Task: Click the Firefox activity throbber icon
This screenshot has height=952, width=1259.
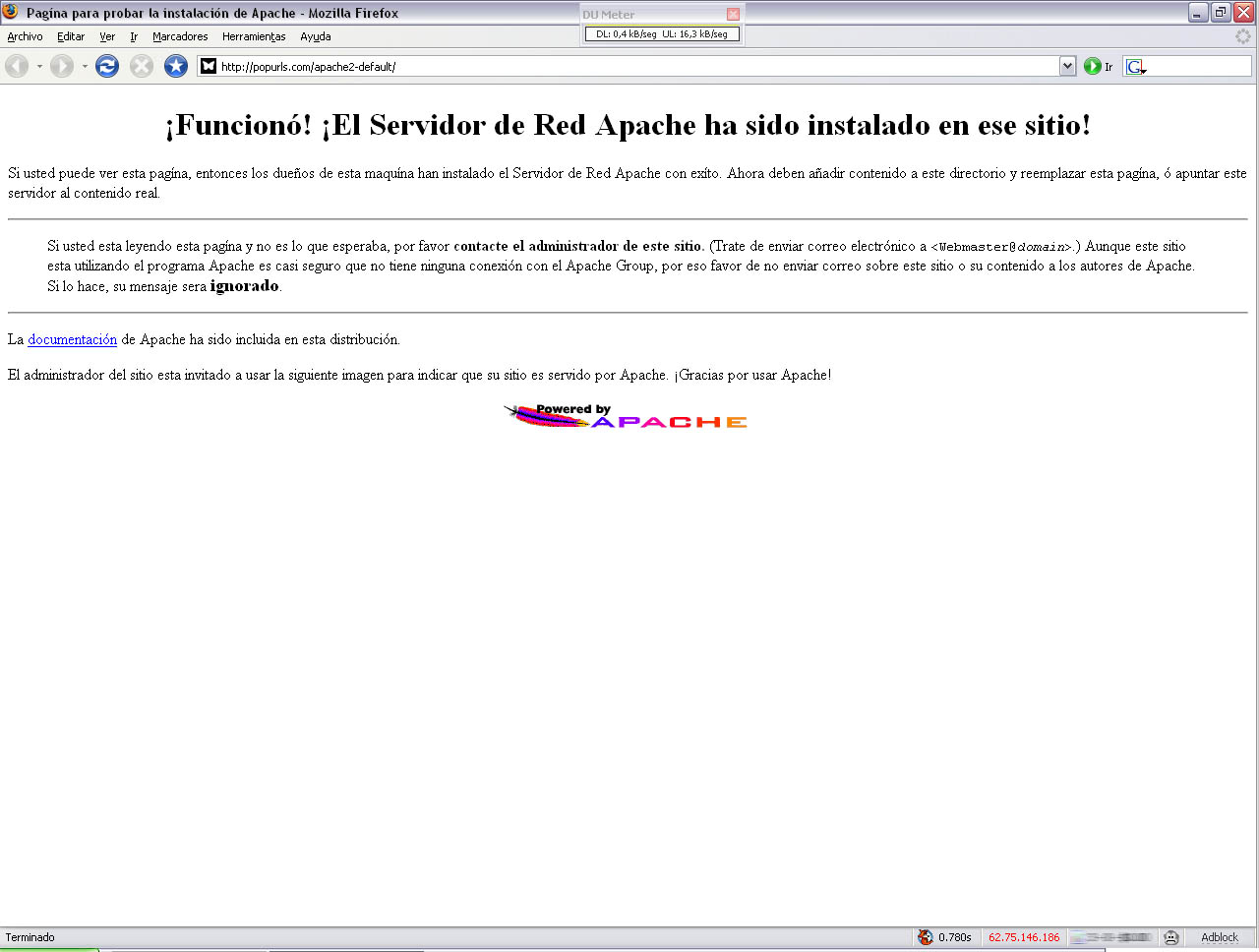Action: (1243, 36)
